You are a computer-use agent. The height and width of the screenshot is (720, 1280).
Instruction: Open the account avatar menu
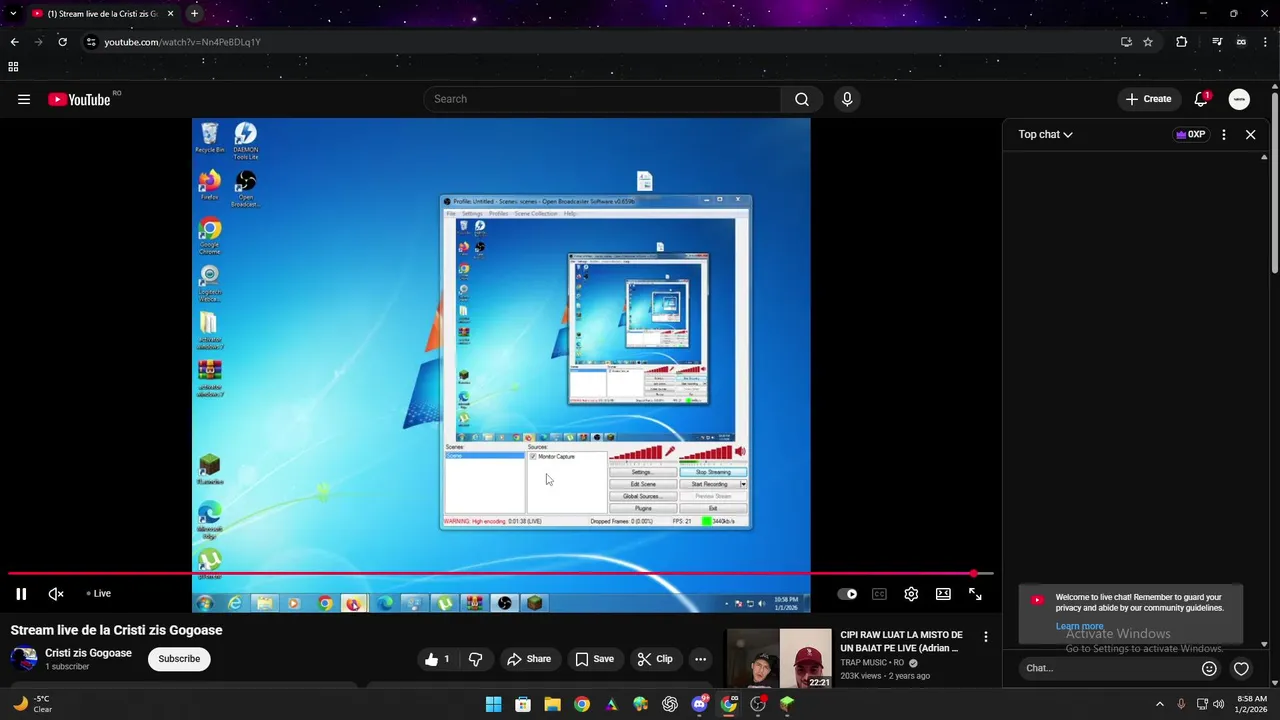click(1239, 99)
